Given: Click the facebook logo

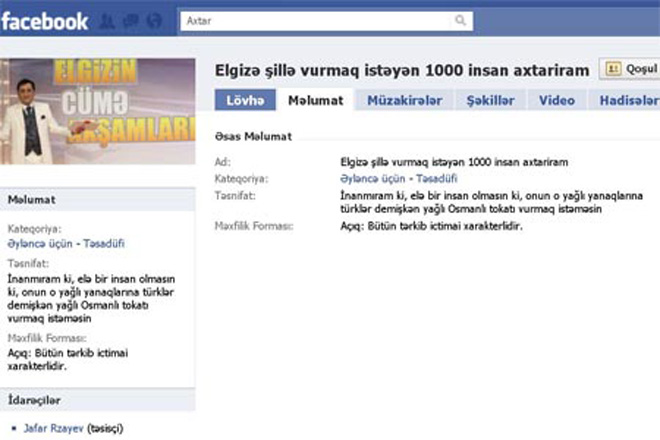Looking at the screenshot, I should [44, 21].
